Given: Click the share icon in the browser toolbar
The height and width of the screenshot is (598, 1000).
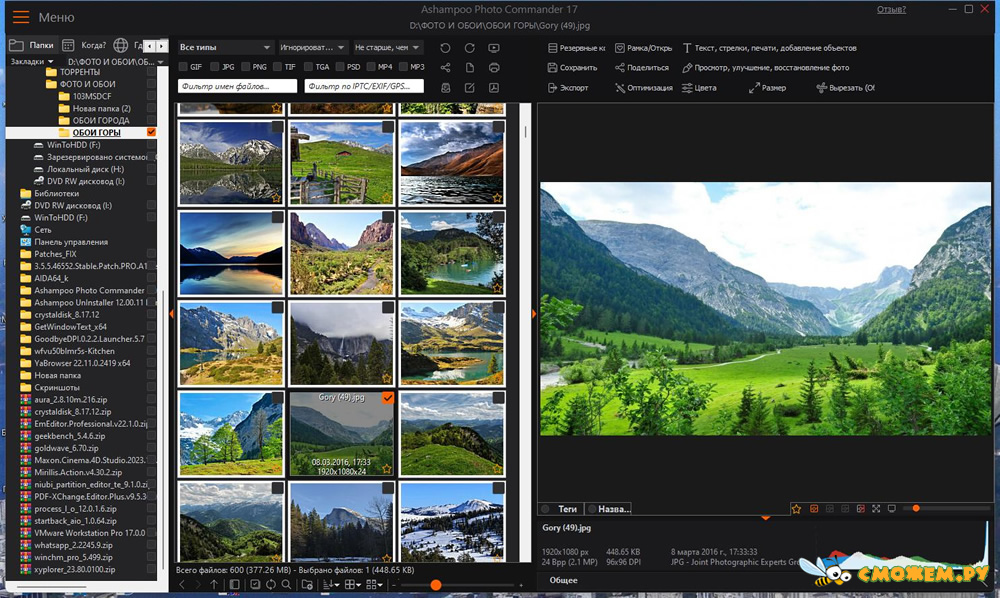Looking at the screenshot, I should tap(445, 68).
